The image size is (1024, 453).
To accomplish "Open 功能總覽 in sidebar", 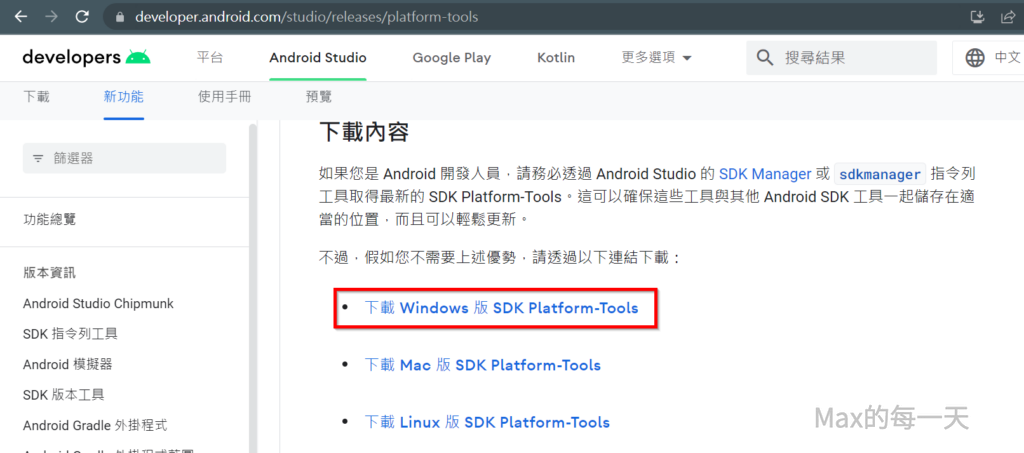I will pos(50,219).
